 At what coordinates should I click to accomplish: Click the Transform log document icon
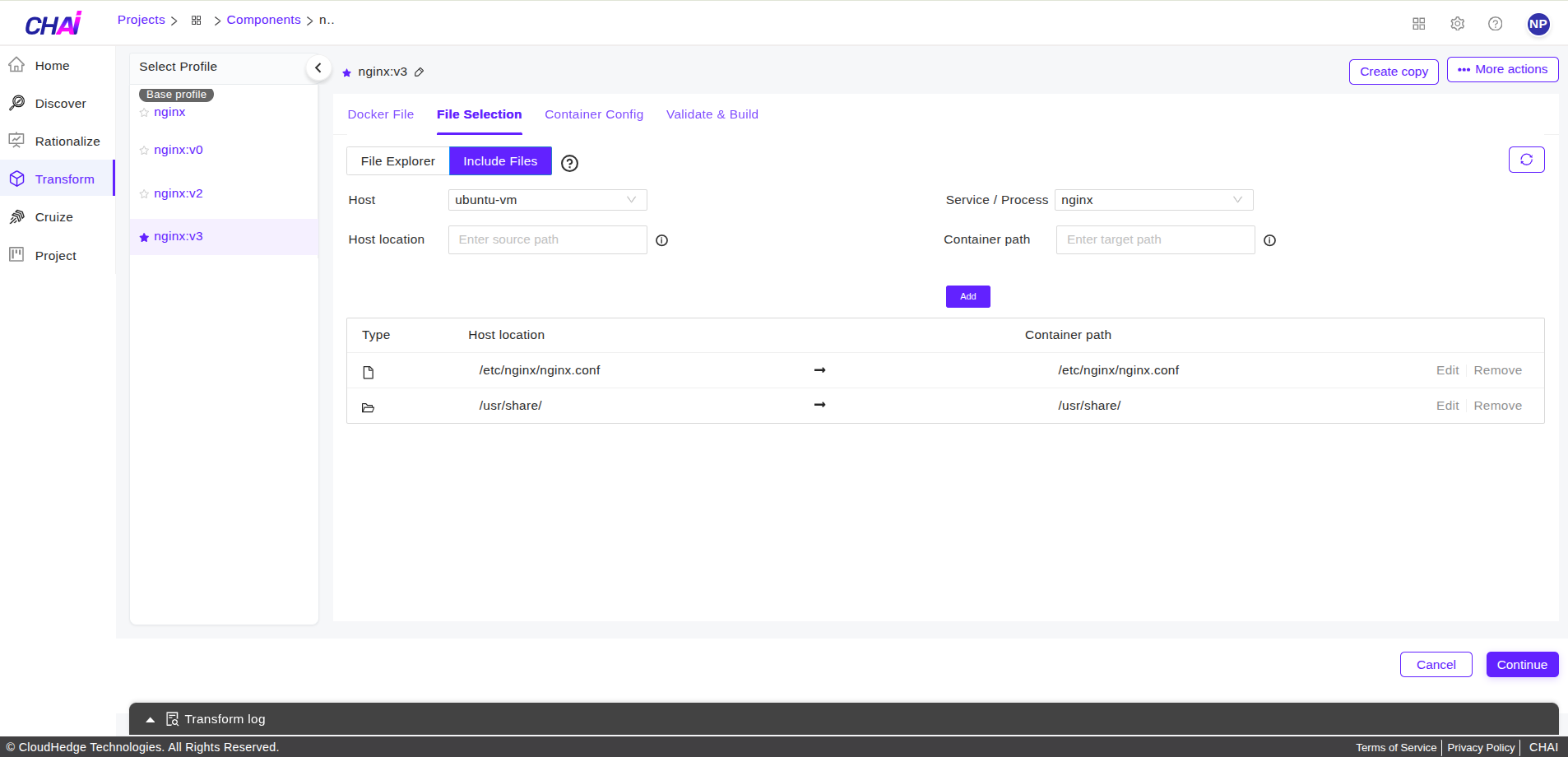(173, 719)
